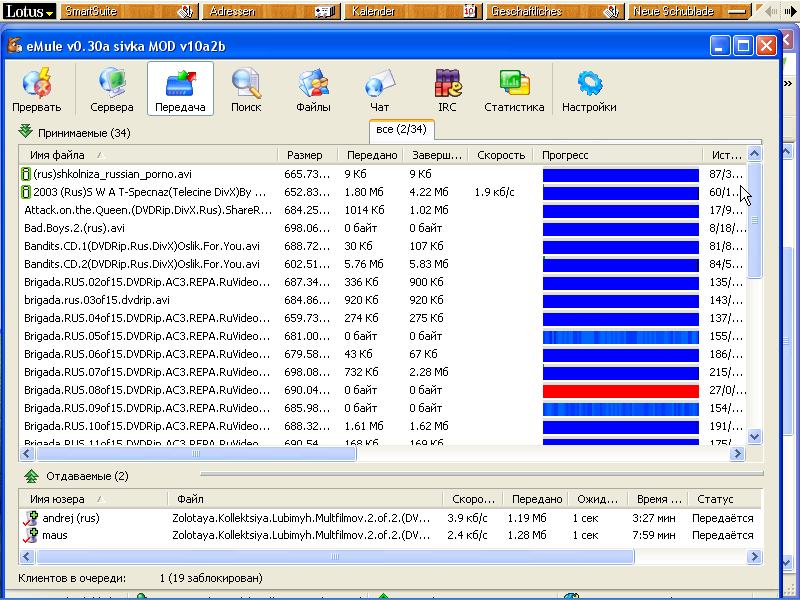The image size is (800, 600).
Task: Click the Клиентов в очереди status text
Action: 72,578
